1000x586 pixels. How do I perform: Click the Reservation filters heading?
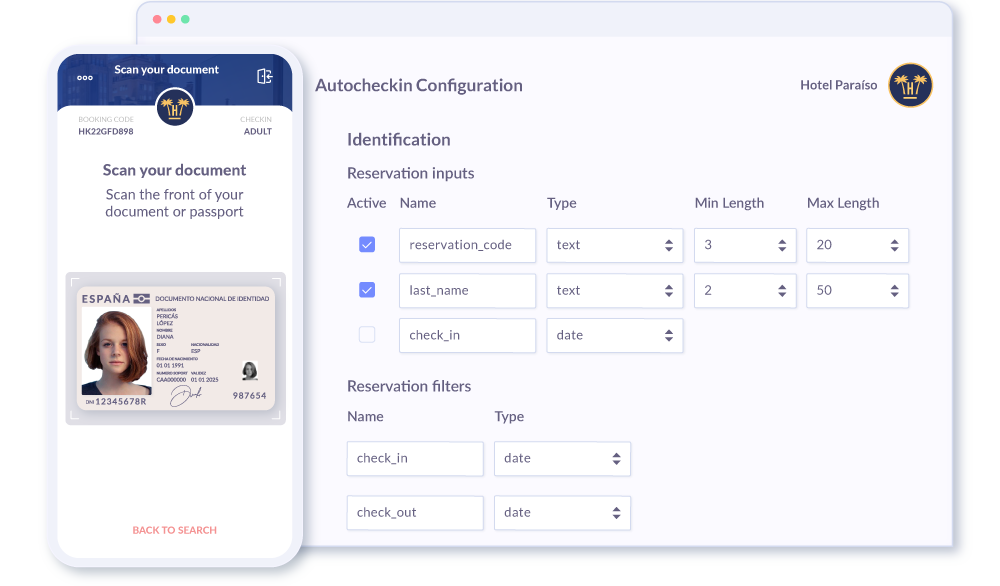point(409,386)
